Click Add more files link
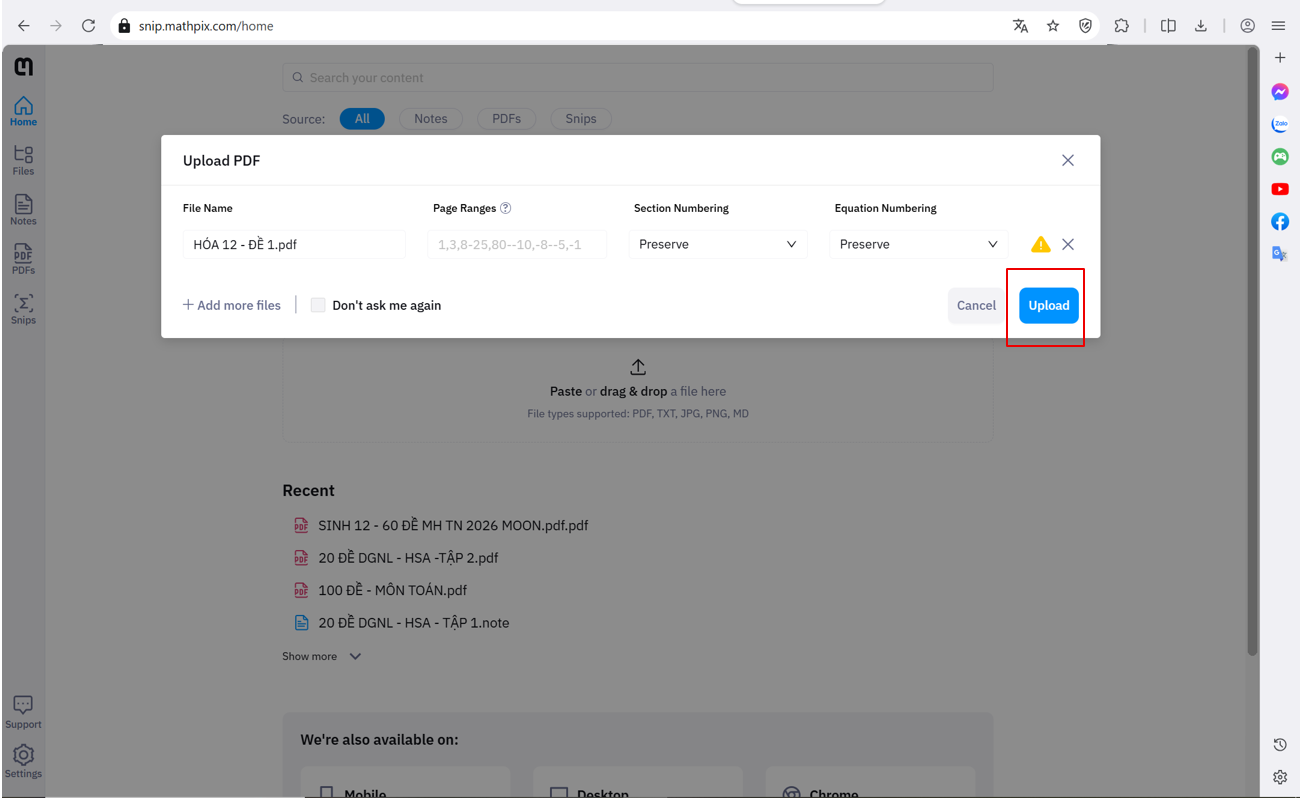The image size is (1301, 798). 232,305
